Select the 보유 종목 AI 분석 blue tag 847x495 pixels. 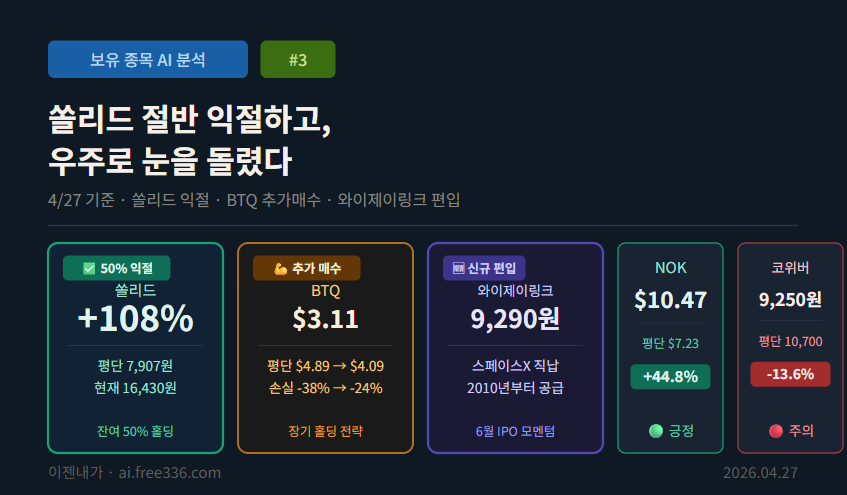[148, 59]
